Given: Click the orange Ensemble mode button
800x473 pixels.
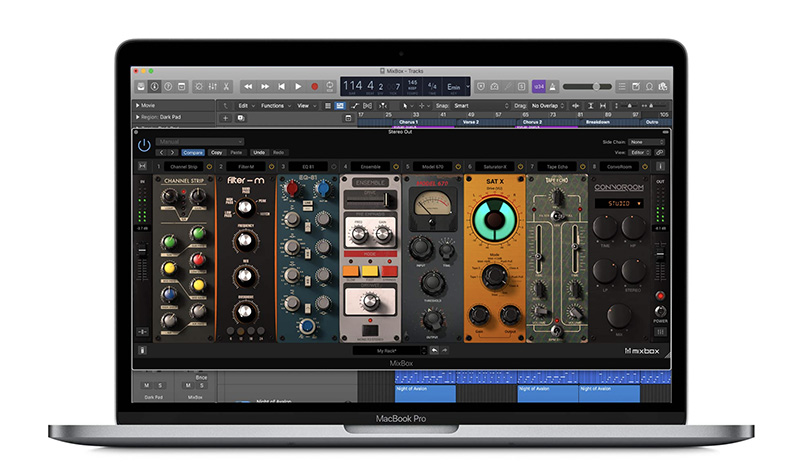Looking at the screenshot, I should pyautogui.click(x=351, y=271).
